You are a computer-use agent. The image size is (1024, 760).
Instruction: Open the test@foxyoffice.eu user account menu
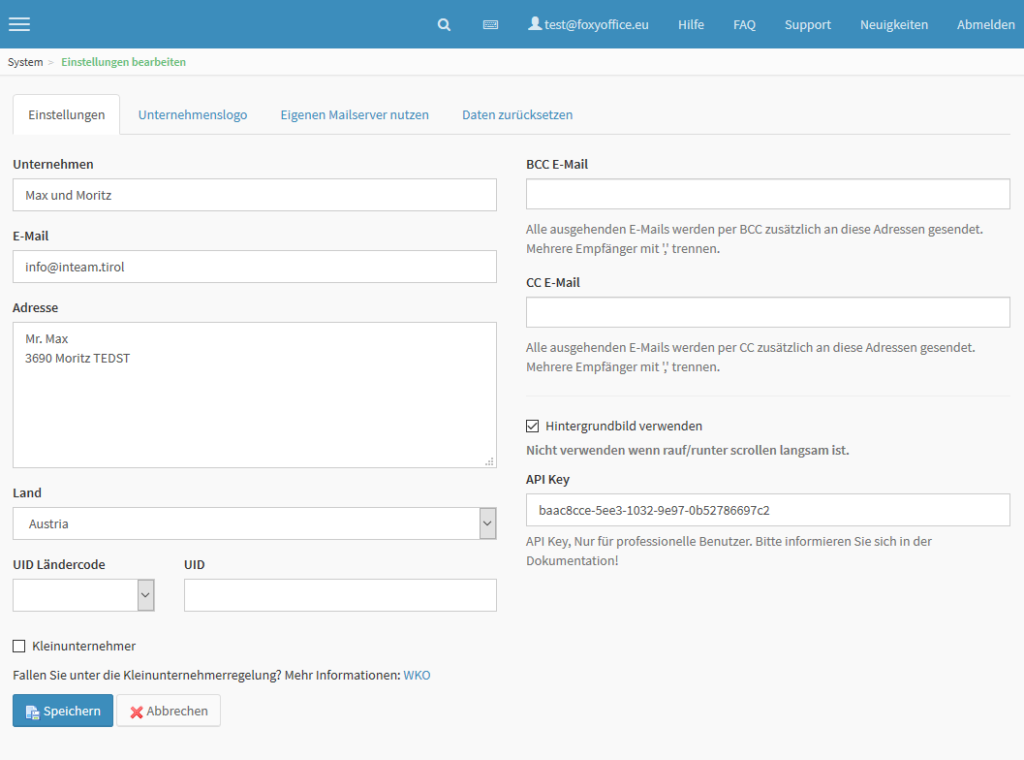tap(588, 24)
